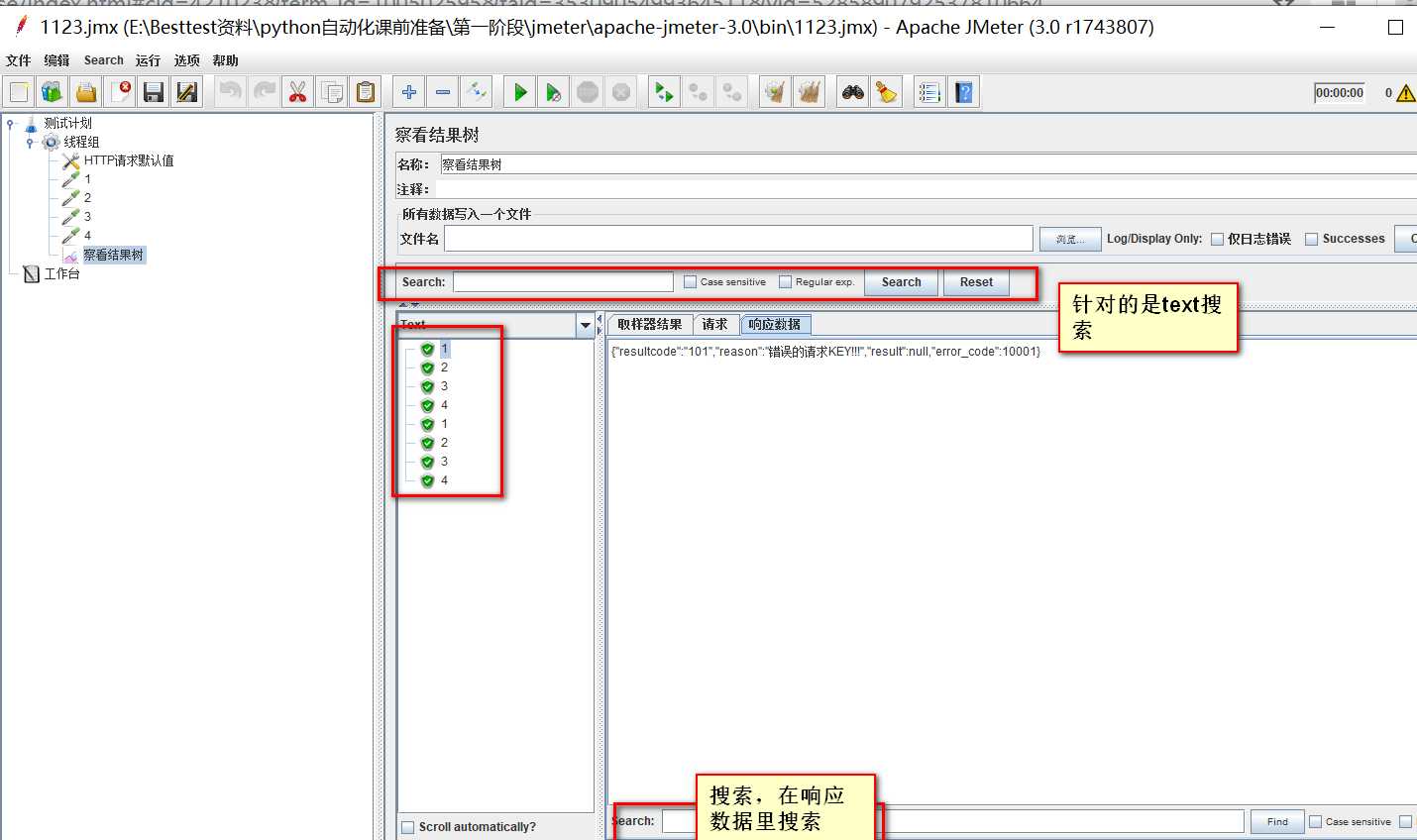Click the highlighted result entry 1
This screenshot has width=1417, height=840.
point(444,349)
